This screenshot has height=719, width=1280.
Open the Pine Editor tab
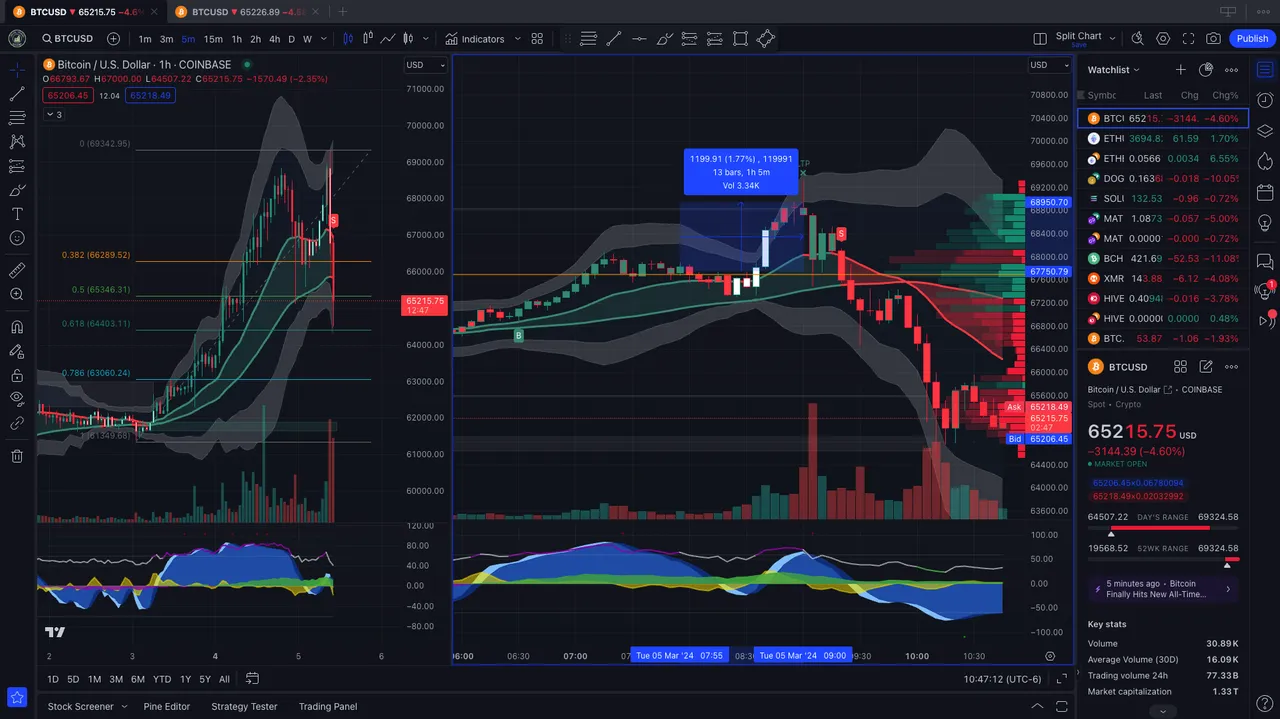pyautogui.click(x=166, y=706)
